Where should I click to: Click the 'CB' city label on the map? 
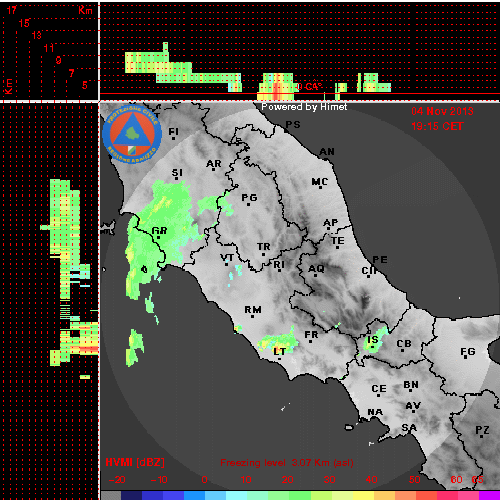click(404, 344)
